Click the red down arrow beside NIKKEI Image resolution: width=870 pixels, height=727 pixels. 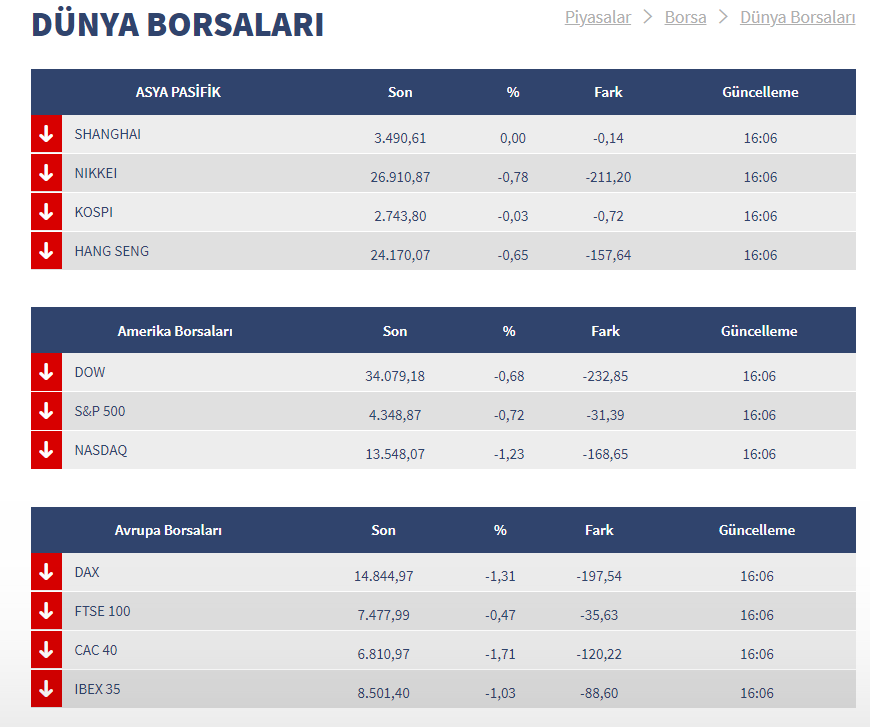pyautogui.click(x=47, y=173)
